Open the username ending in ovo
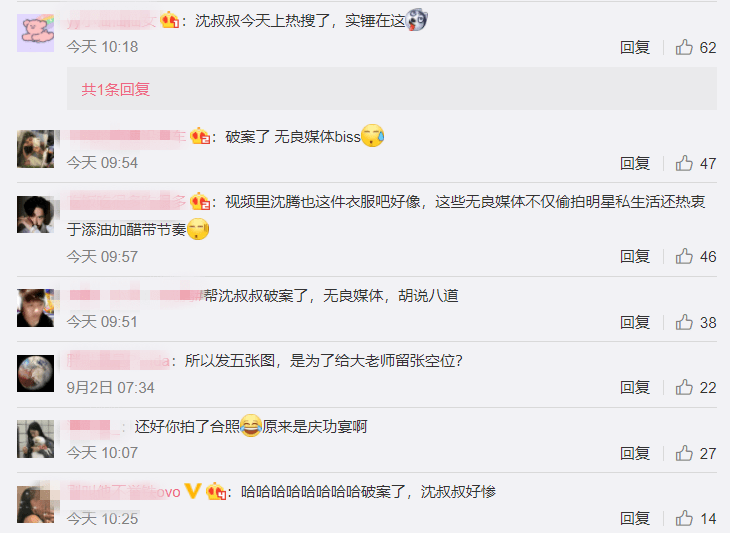 tap(124, 492)
